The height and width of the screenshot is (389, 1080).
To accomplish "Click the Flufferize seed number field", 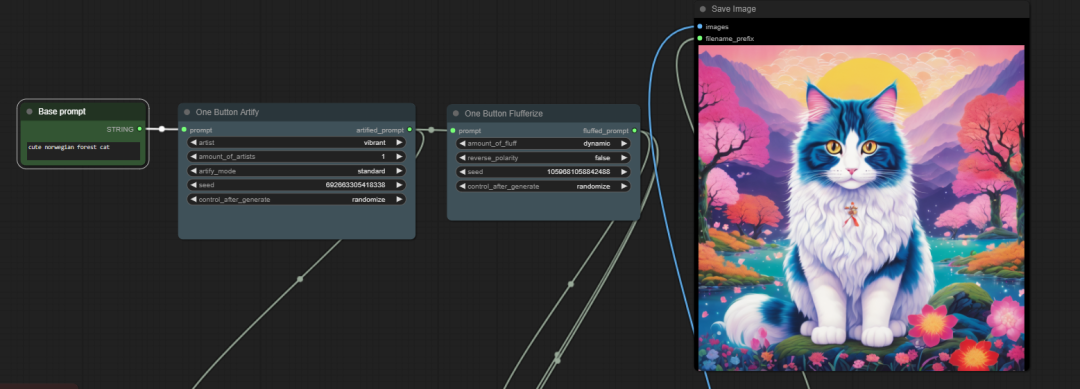I will tap(543, 171).
